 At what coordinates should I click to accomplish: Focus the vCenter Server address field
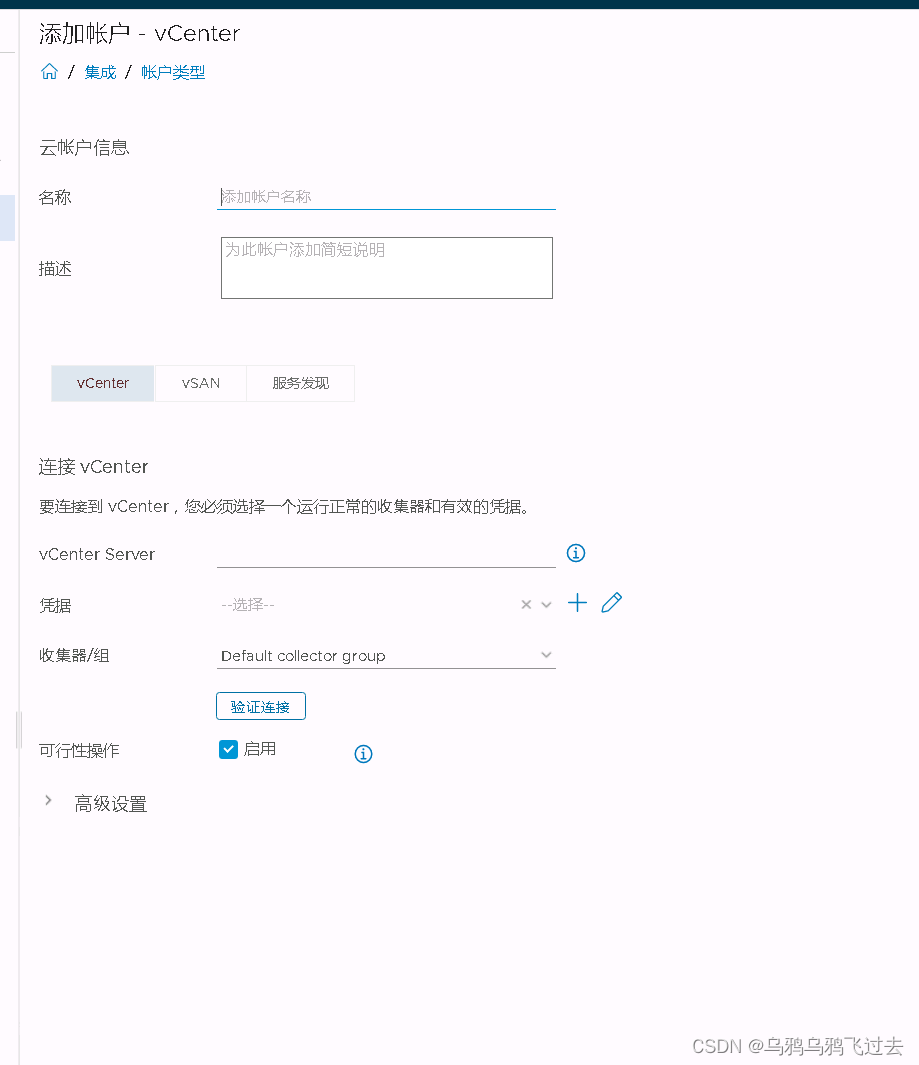386,554
